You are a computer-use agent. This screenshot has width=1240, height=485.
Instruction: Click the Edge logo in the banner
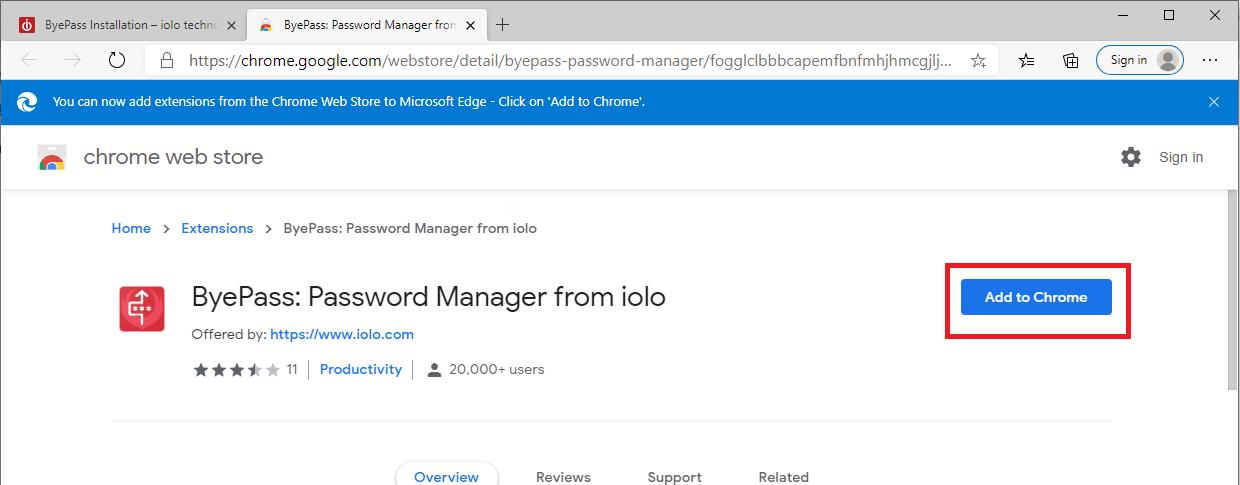[28, 101]
